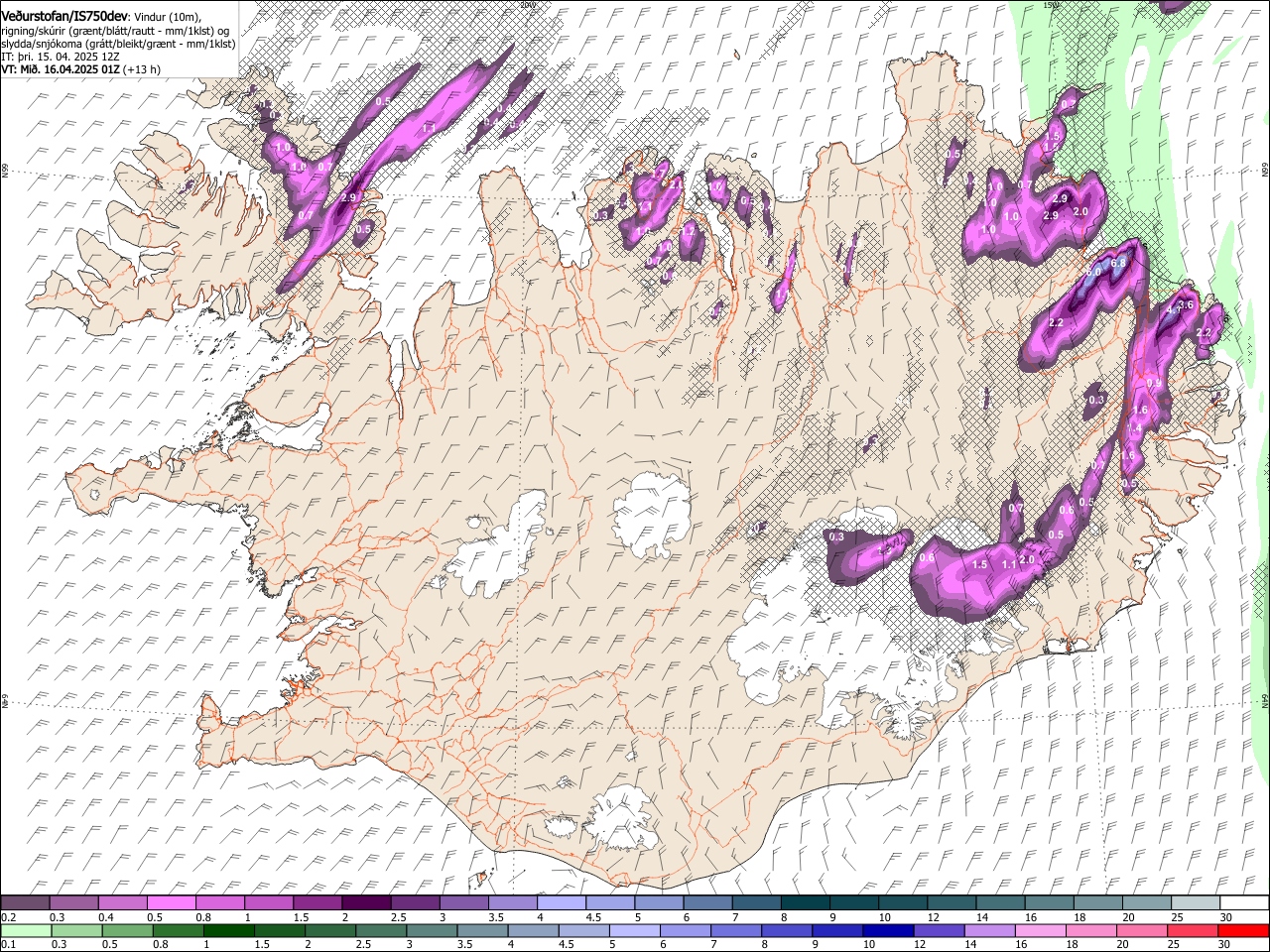This screenshot has height=952, width=1270.
Task: Click the 0.2 label in upper legend row
Action: (9, 917)
